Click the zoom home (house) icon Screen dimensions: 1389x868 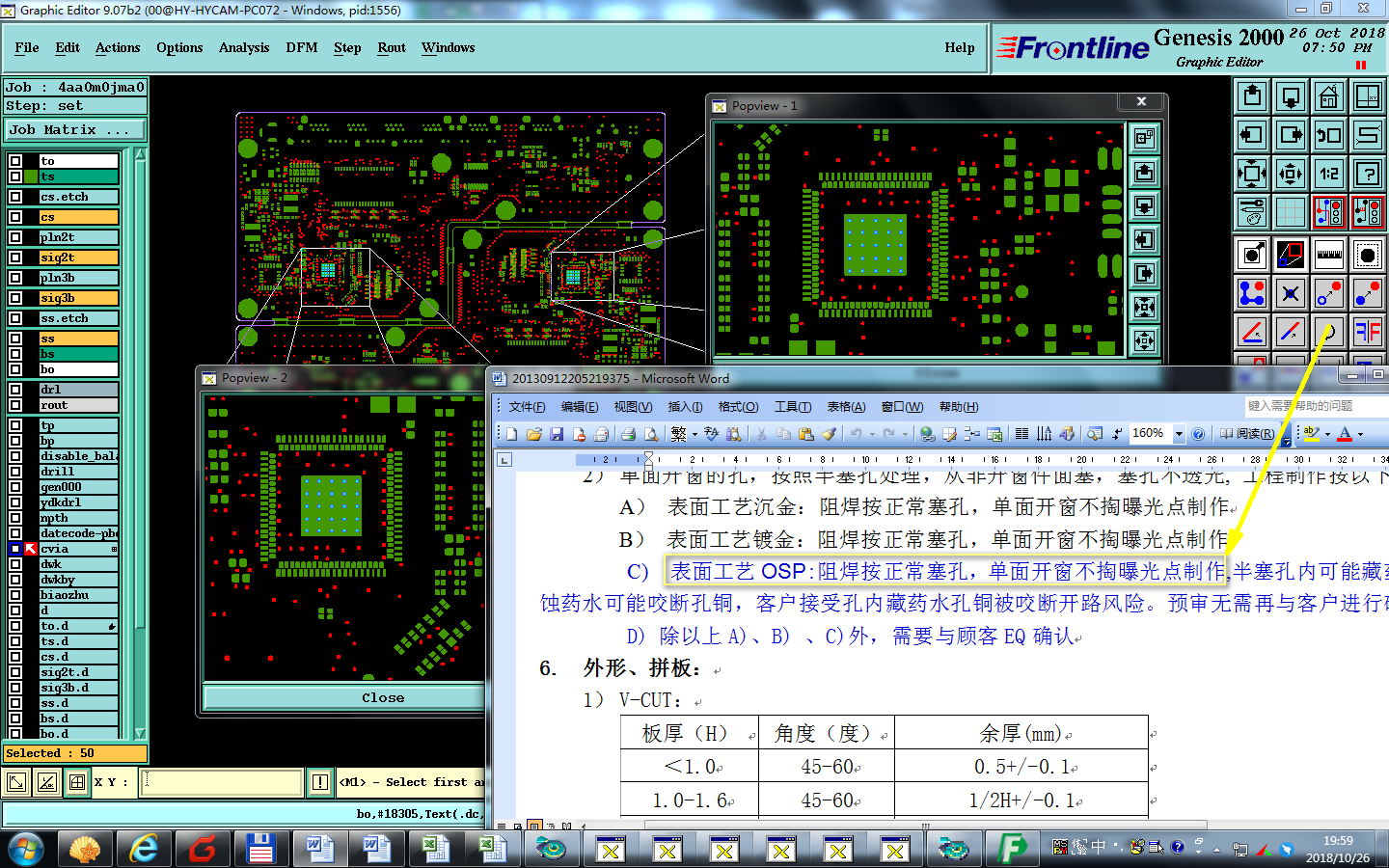[1329, 96]
